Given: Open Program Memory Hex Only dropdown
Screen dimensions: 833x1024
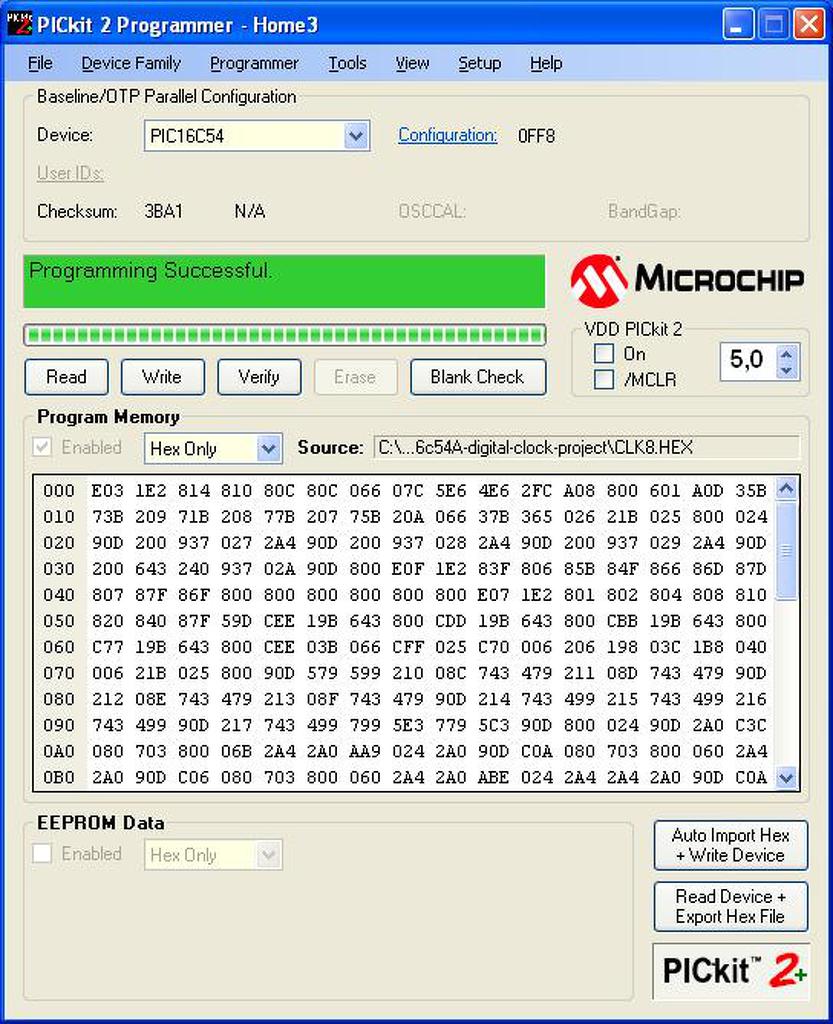Looking at the screenshot, I should point(268,449).
